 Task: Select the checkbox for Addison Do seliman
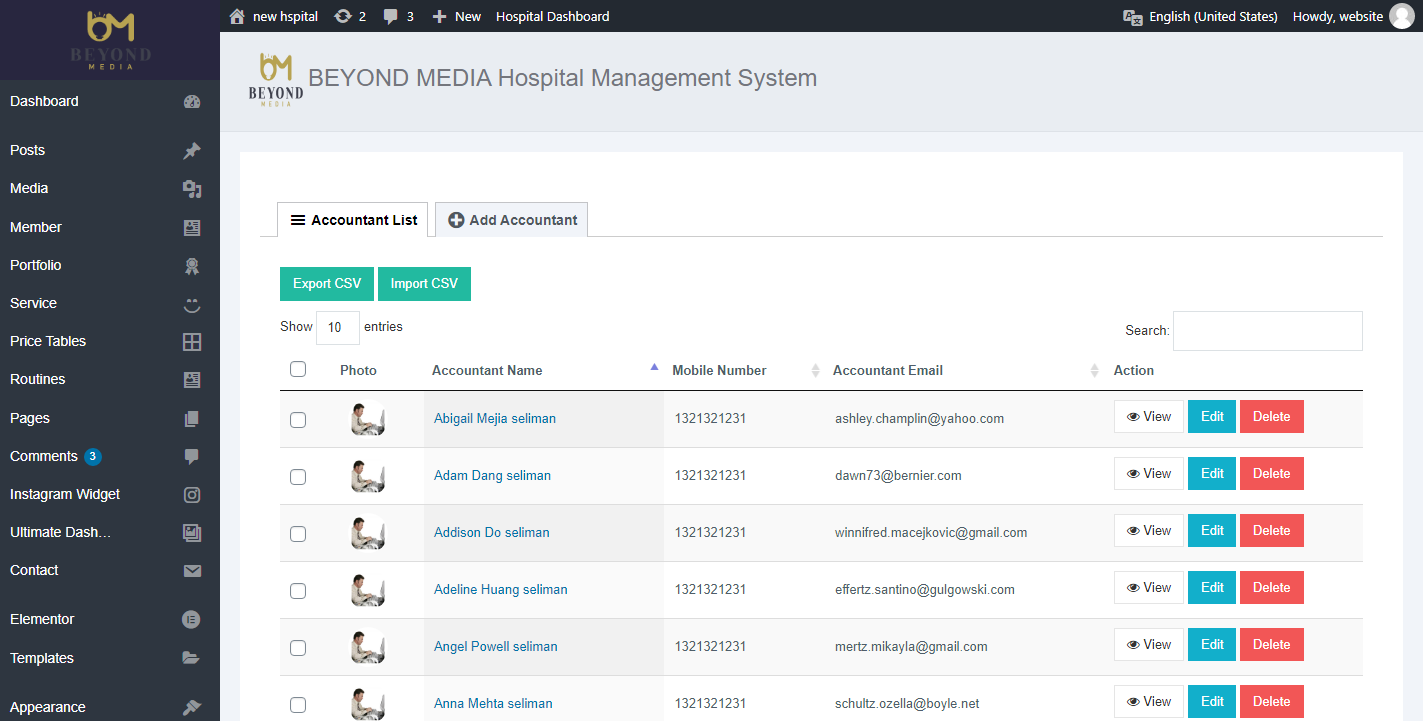pos(298,534)
